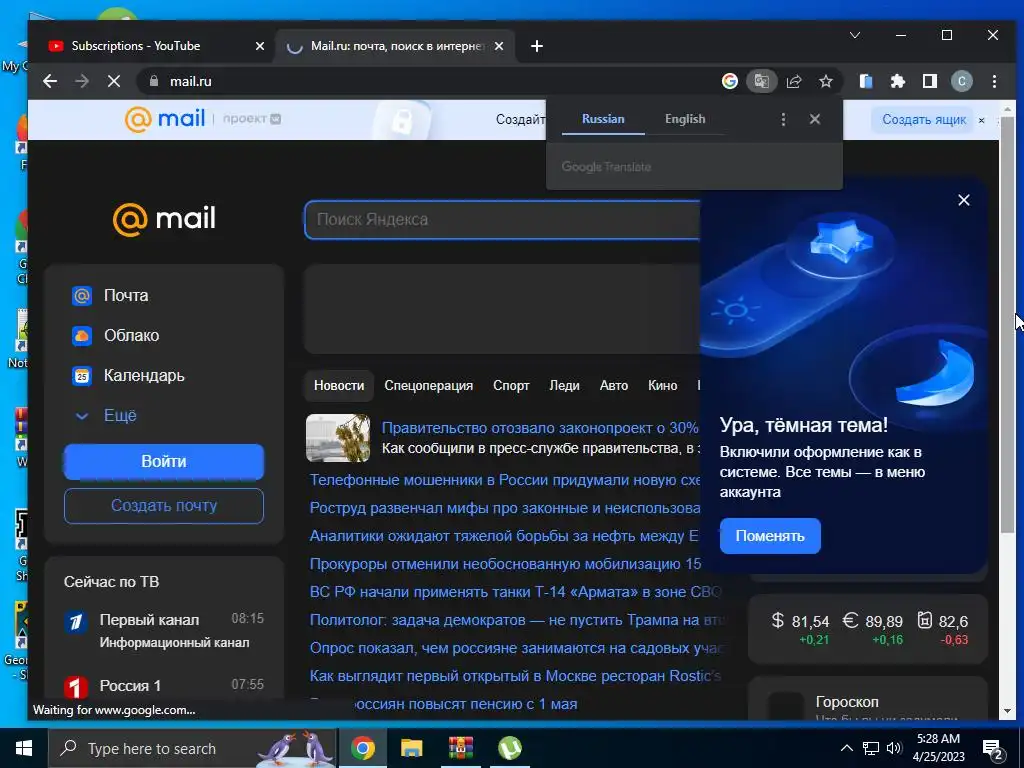The image size is (1024, 768).
Task: Click the Google icon in address bar
Action: [729, 81]
